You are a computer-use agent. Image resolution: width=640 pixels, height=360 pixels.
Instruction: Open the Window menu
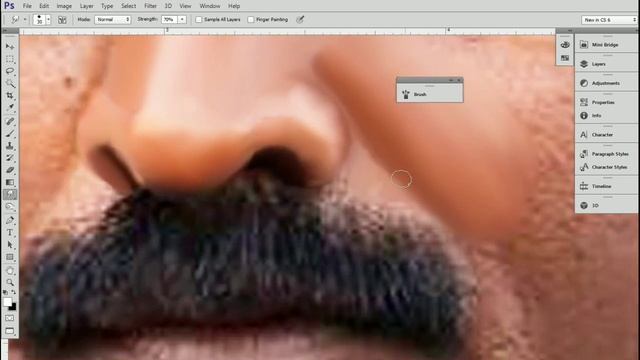click(210, 6)
